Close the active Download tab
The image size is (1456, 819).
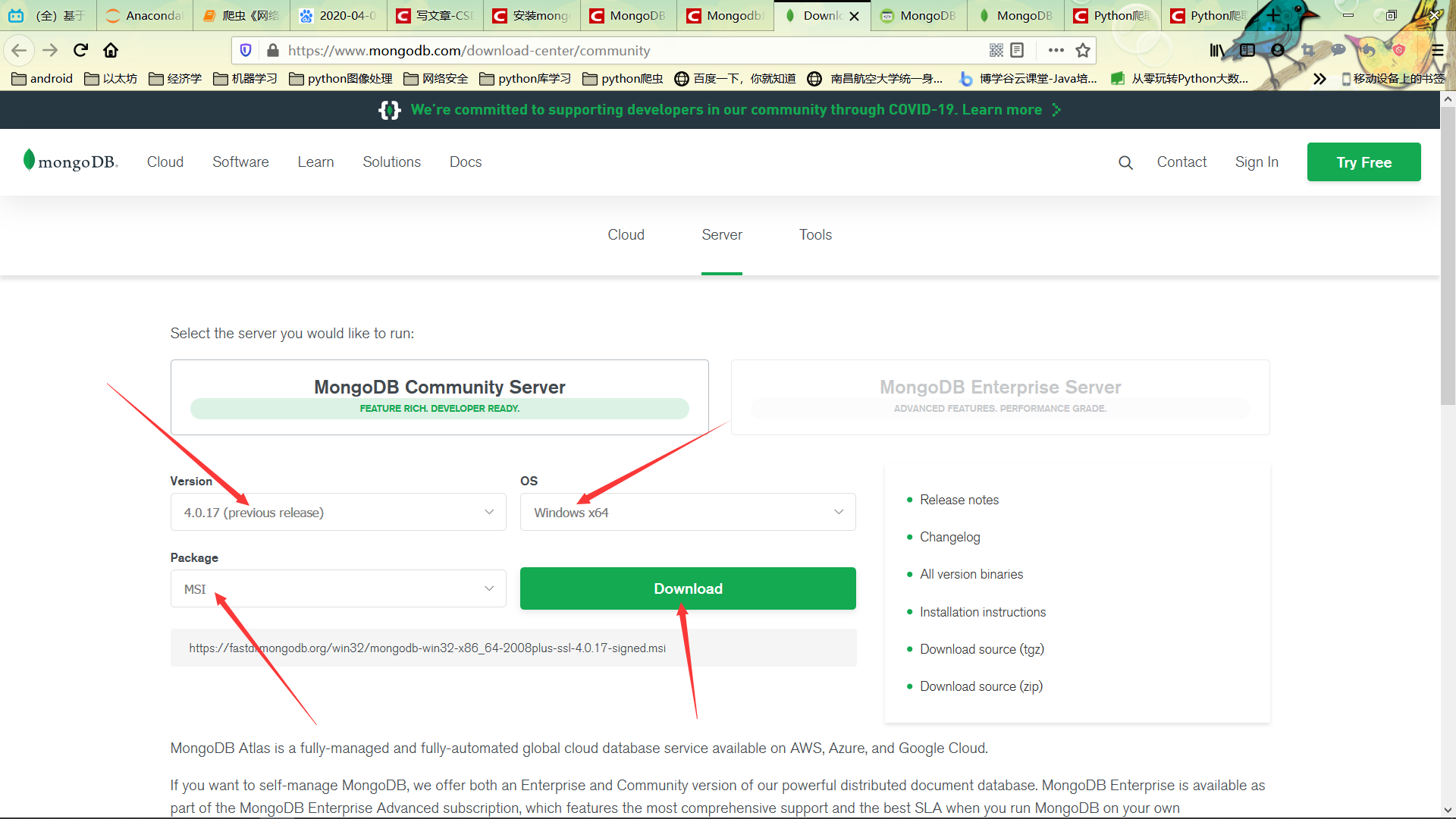[855, 16]
